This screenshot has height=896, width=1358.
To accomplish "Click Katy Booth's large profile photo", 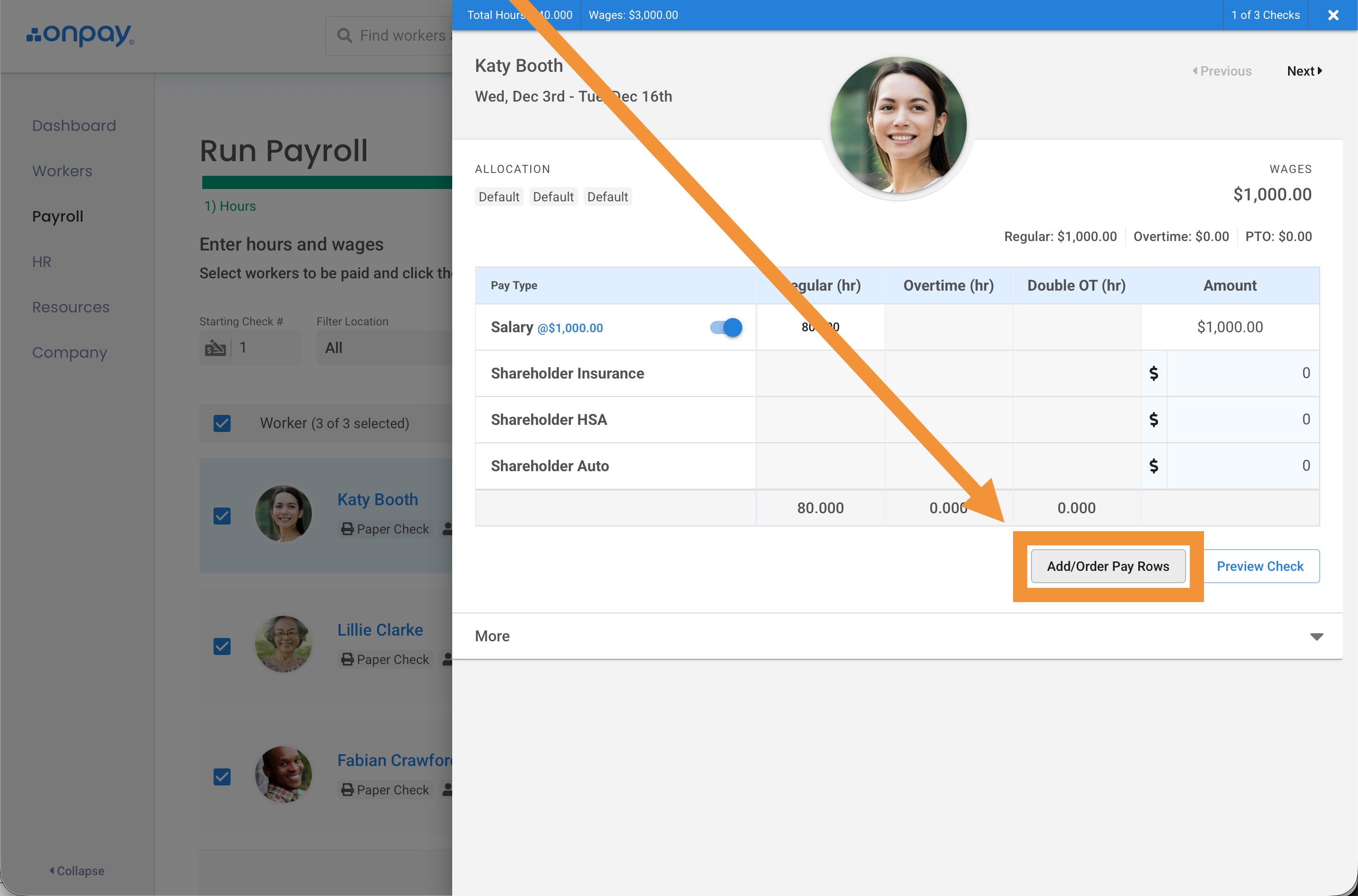I will click(x=898, y=125).
